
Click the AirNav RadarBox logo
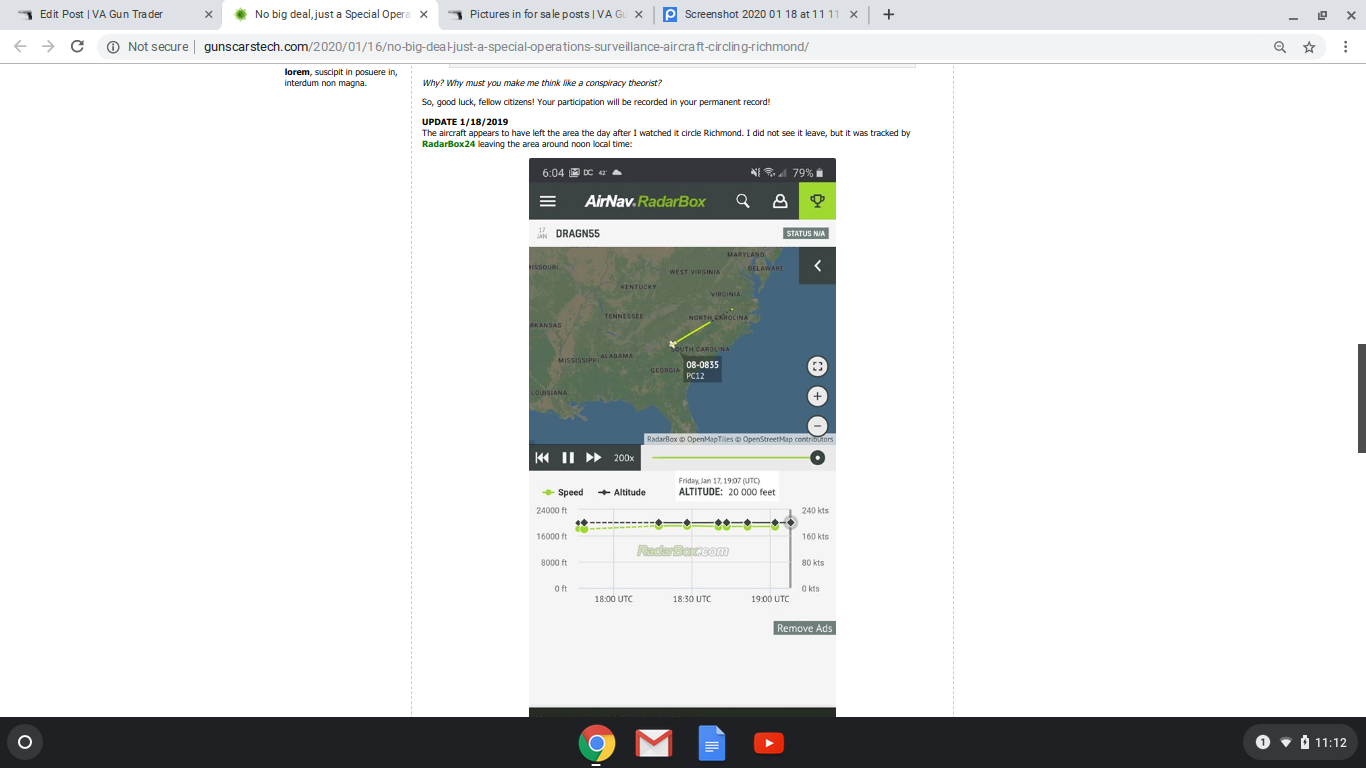coord(645,201)
